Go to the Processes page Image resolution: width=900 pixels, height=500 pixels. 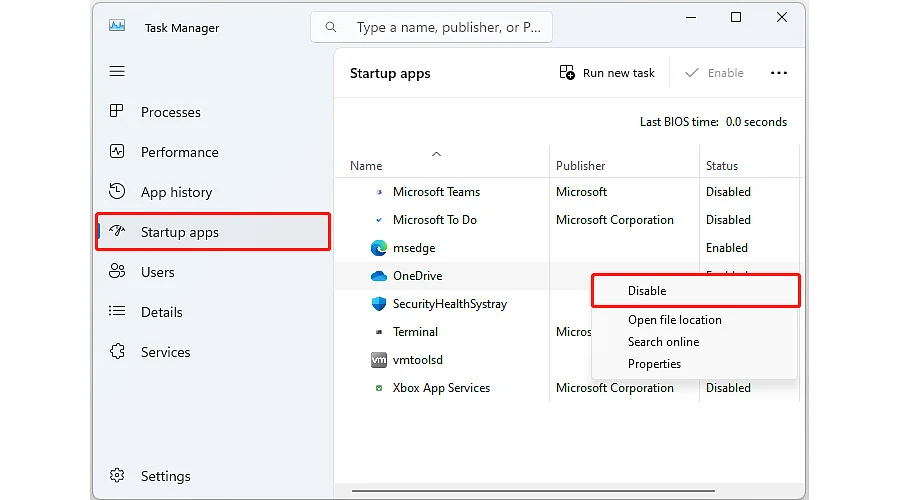click(212, 112)
